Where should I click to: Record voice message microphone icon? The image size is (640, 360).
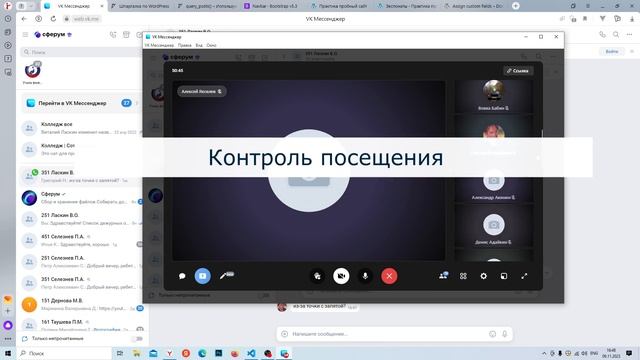[505, 334]
